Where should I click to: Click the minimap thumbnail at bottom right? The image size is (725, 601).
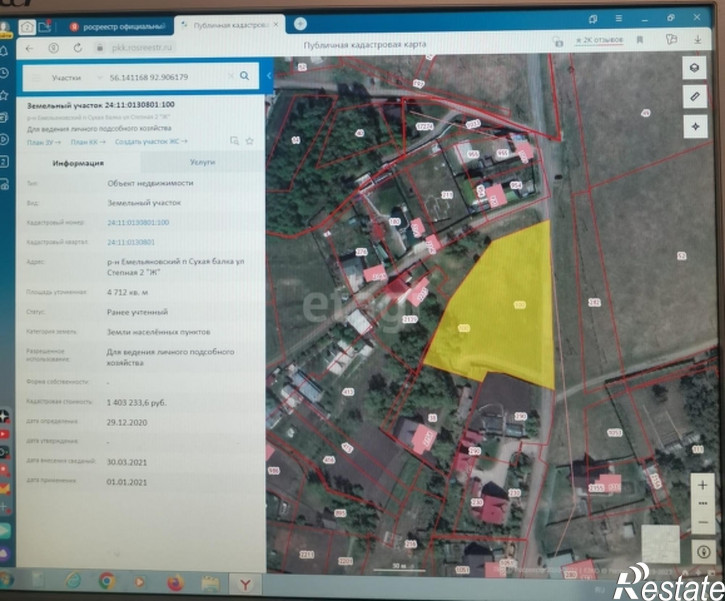point(660,543)
